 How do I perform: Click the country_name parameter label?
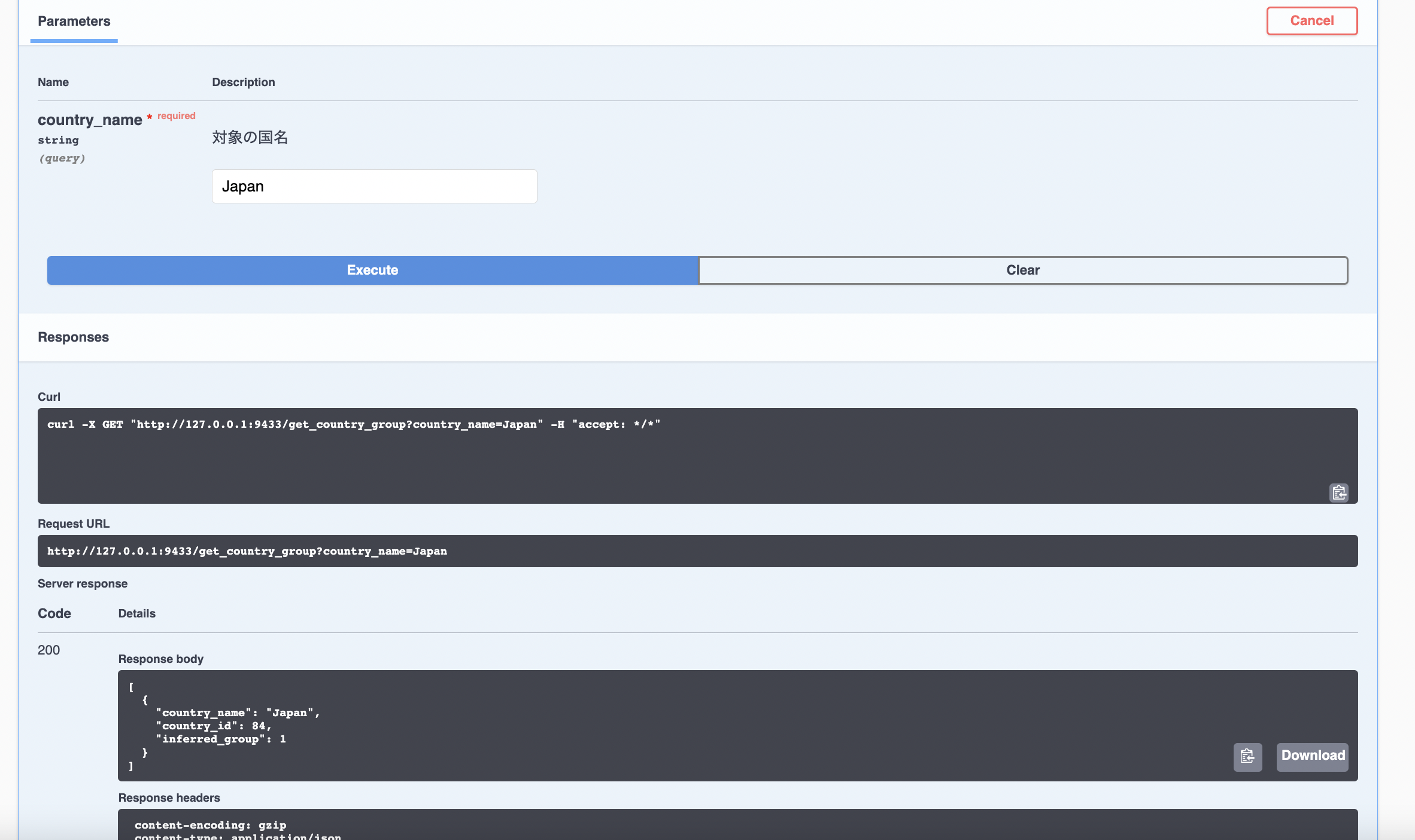90,120
